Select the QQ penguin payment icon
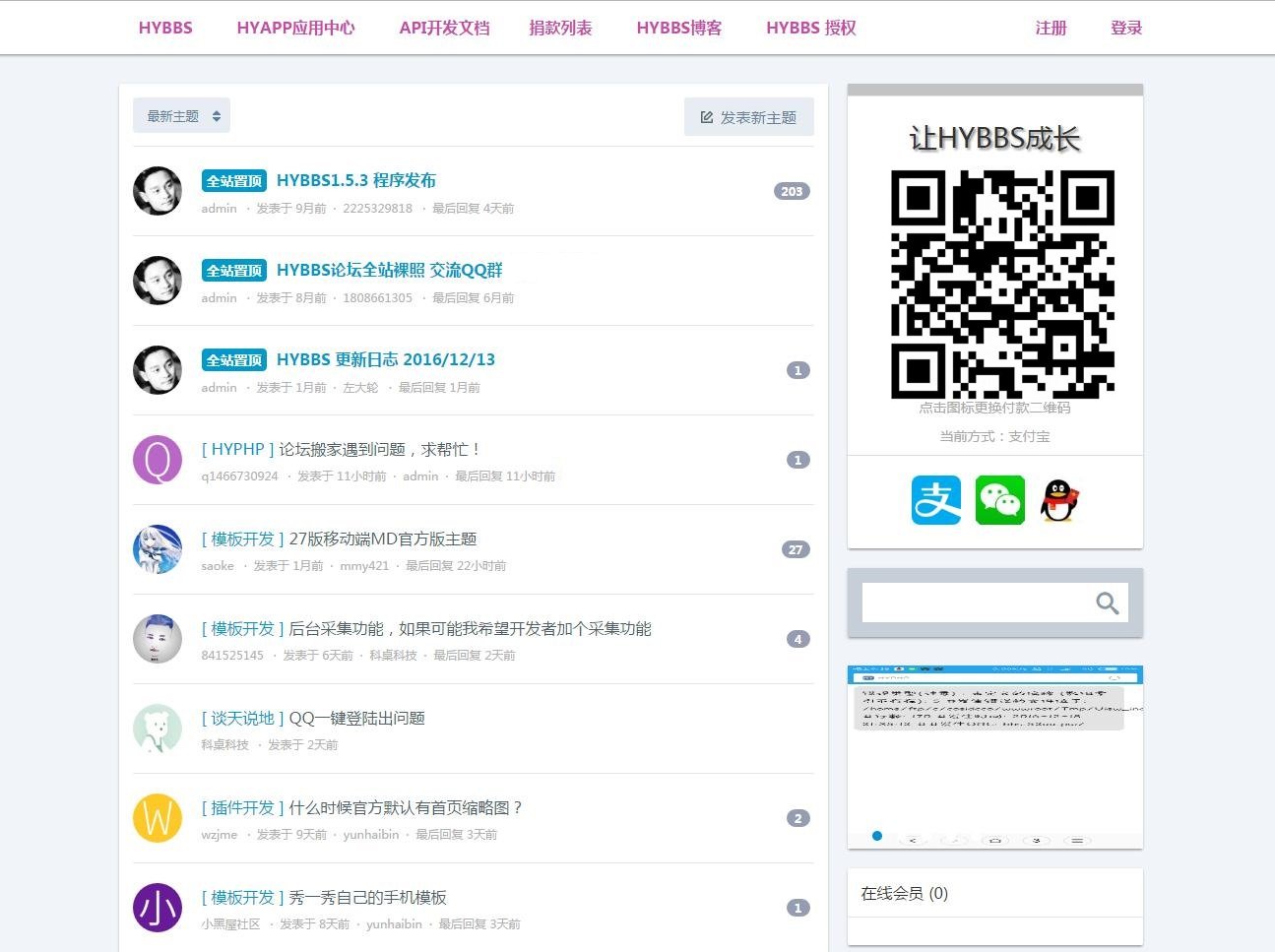Viewport: 1275px width, 952px height. [1059, 500]
